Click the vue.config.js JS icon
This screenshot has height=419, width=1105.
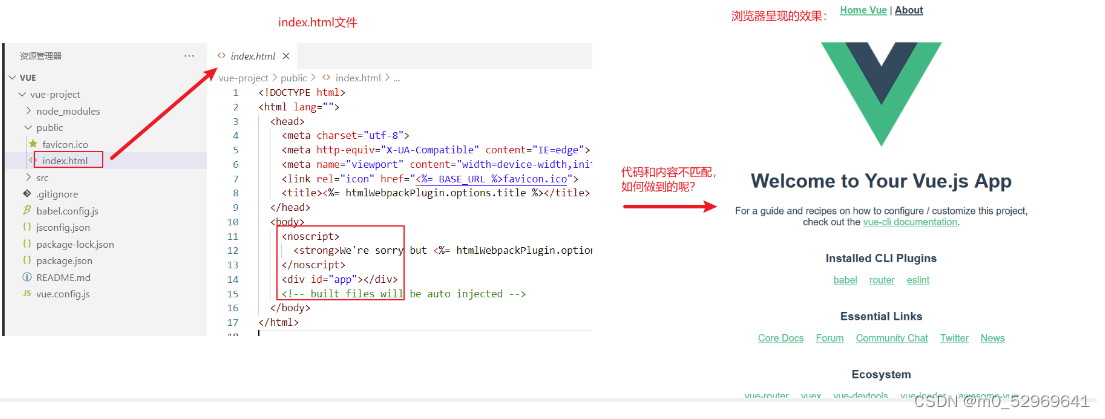click(x=27, y=294)
